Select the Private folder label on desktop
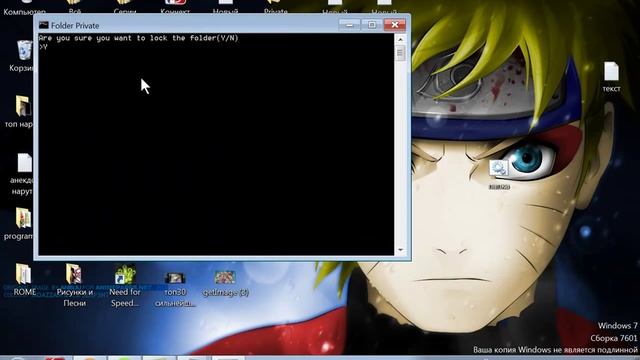Viewport: 640px width, 360px height. tap(276, 12)
